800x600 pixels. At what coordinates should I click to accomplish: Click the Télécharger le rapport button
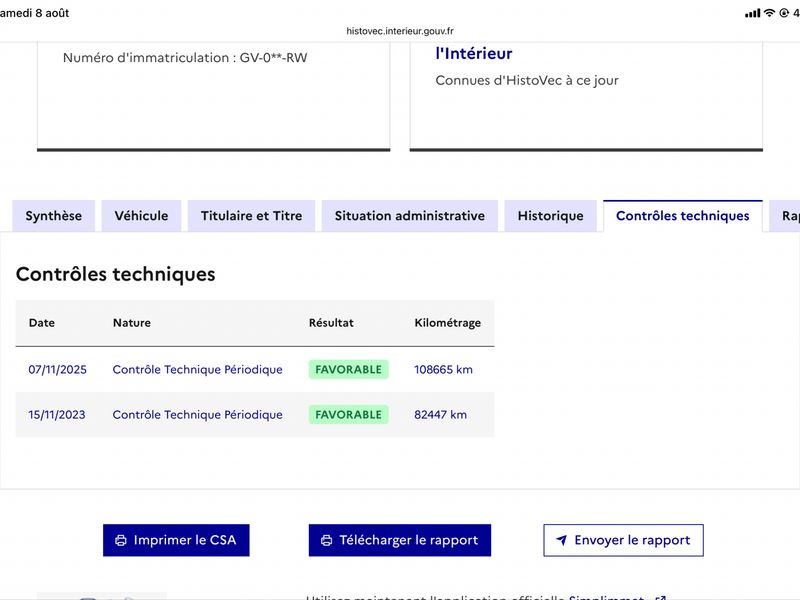[399, 540]
